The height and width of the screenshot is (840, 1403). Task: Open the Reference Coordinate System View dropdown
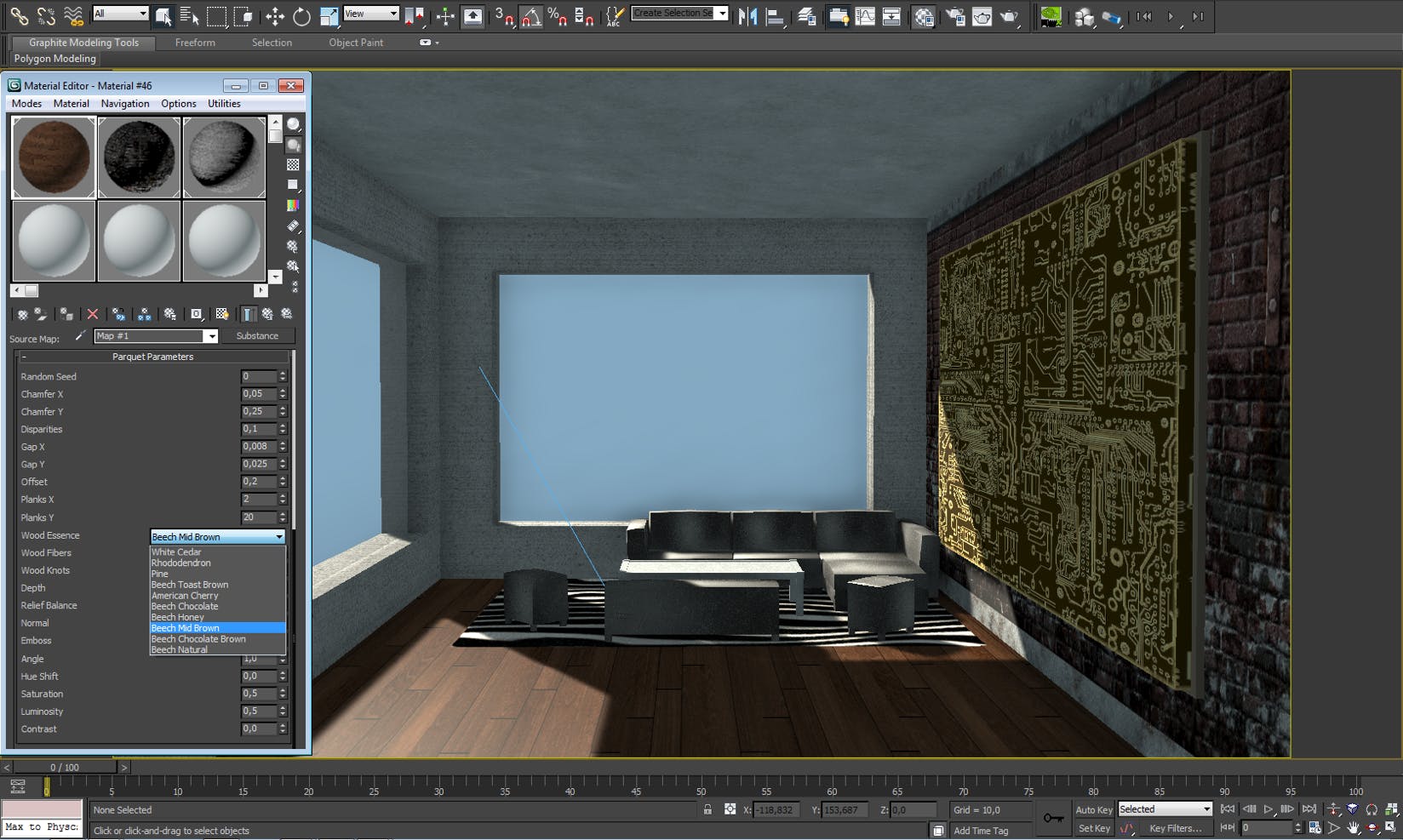click(370, 14)
